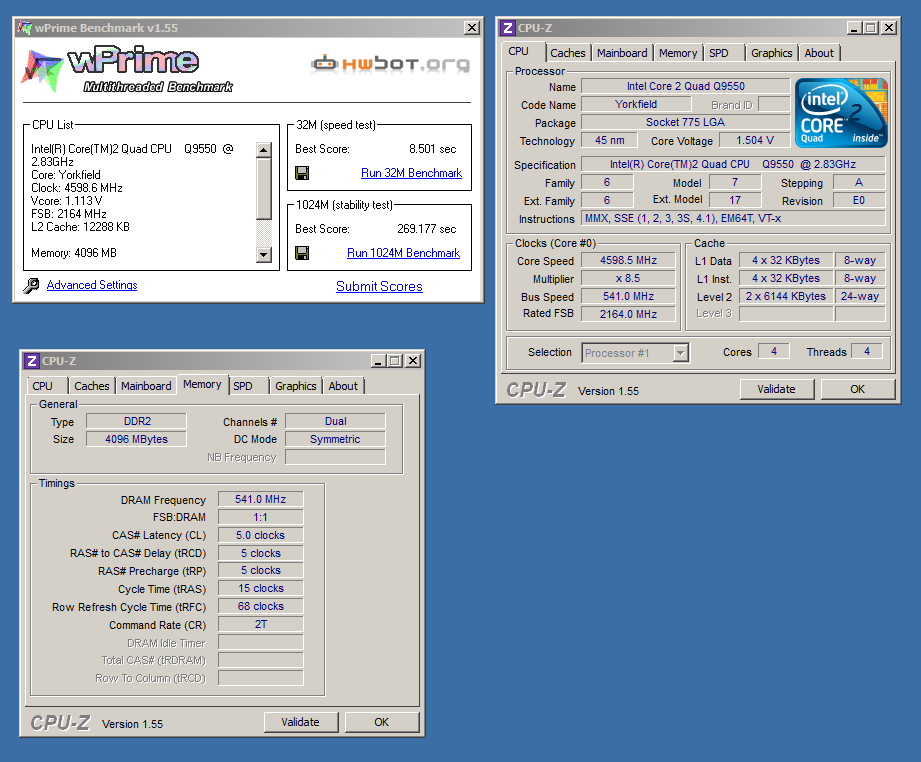The image size is (921, 762).
Task: Expand the Processor #1 selection dropdown
Action: coord(681,353)
